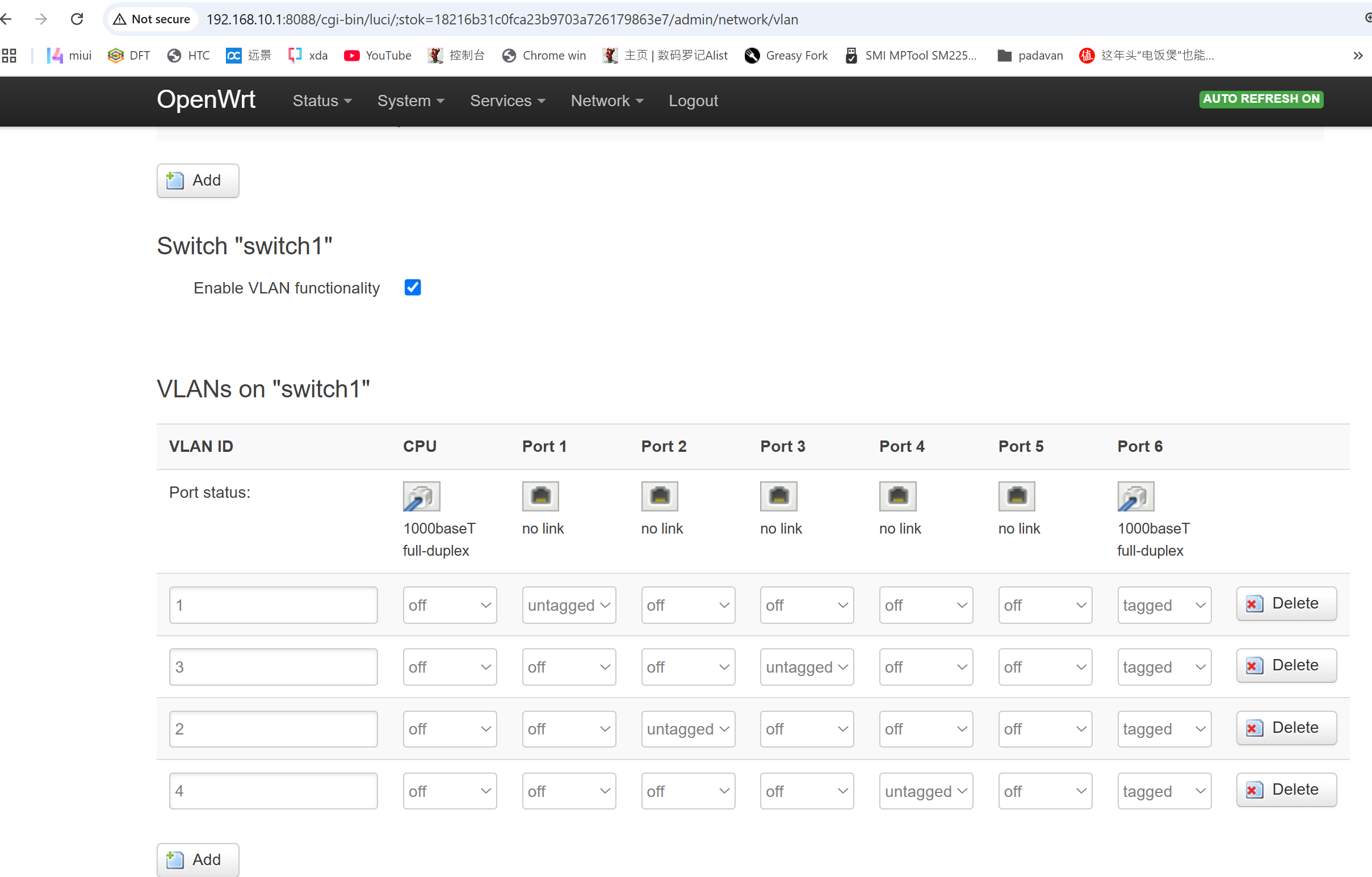Image resolution: width=1372 pixels, height=877 pixels.
Task: Click the VLAN ID field containing 1
Action: tap(273, 605)
